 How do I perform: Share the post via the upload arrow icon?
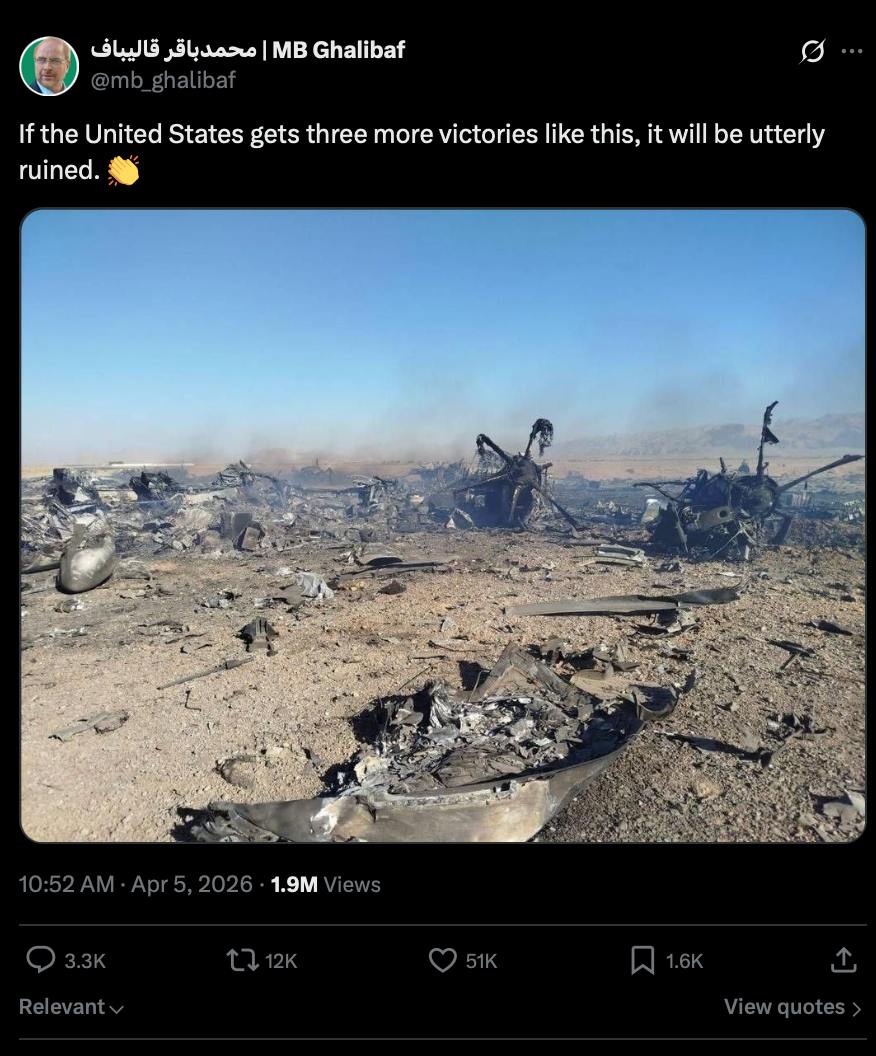tap(844, 960)
